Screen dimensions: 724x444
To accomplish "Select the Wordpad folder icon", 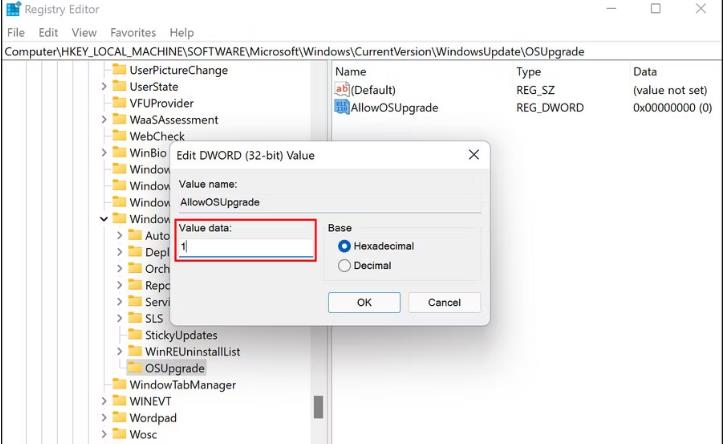I will [x=119, y=418].
